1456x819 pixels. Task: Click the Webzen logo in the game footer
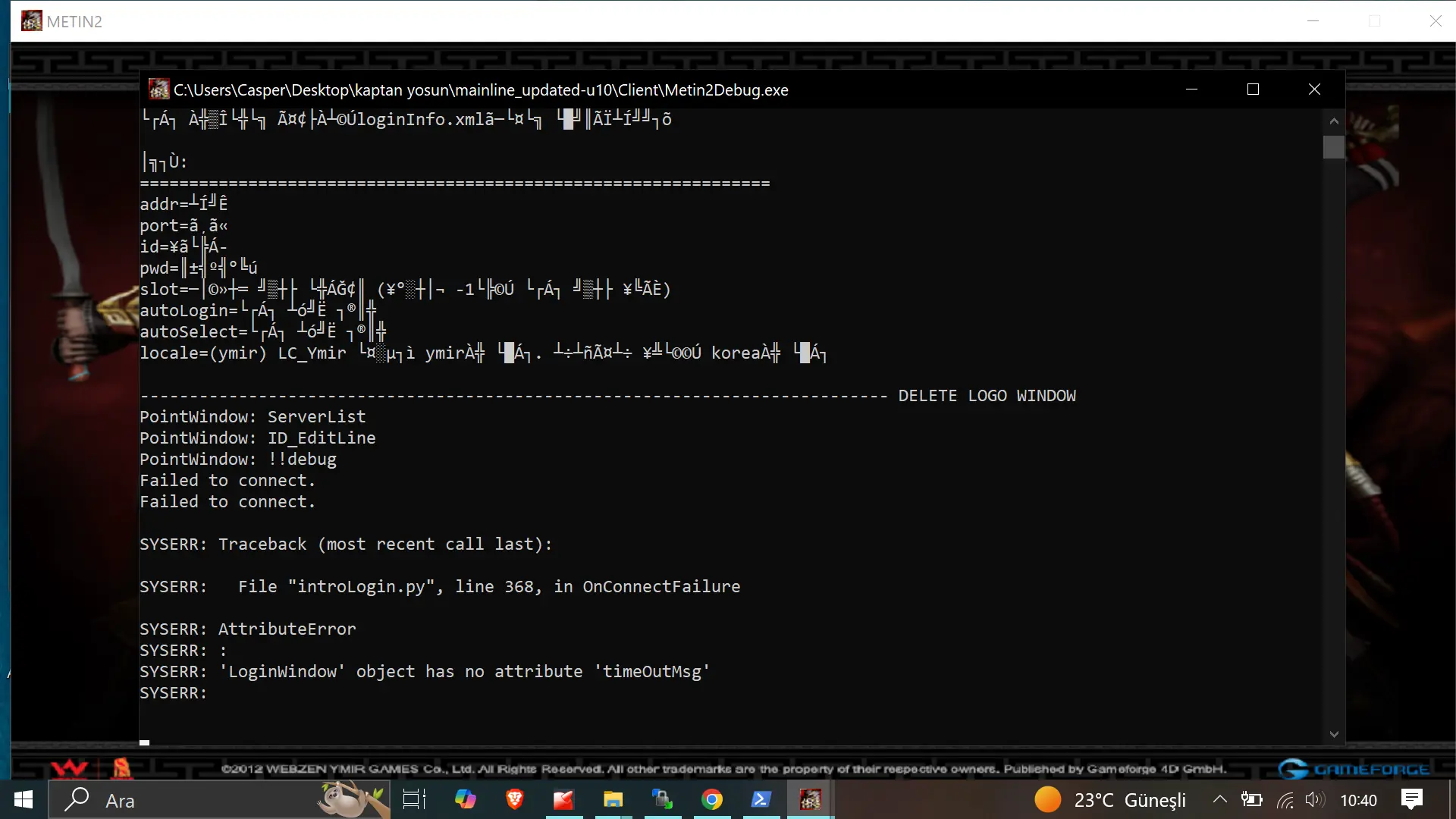point(69,769)
